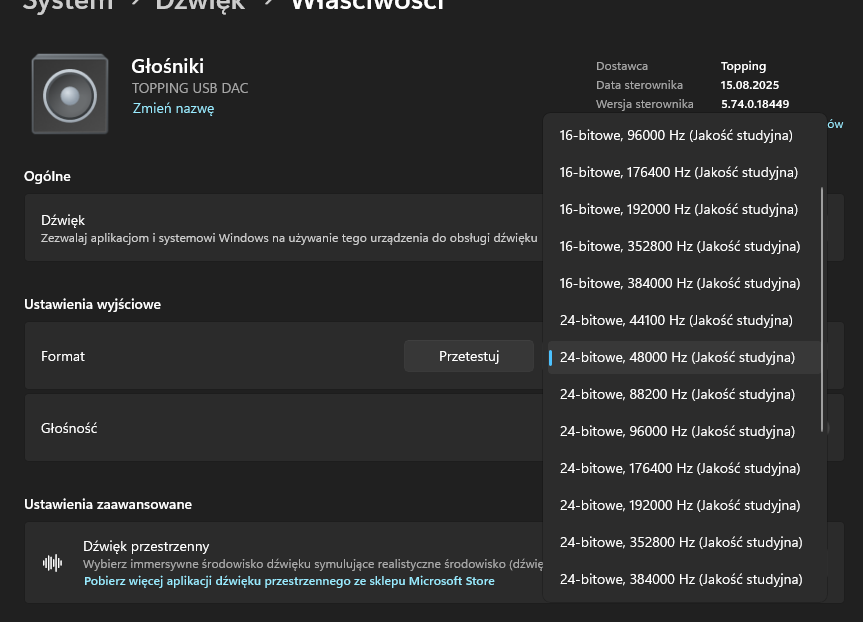This screenshot has width=863, height=622.
Task: Pick 16-bitowe, 352800 Hz format
Action: 680,246
